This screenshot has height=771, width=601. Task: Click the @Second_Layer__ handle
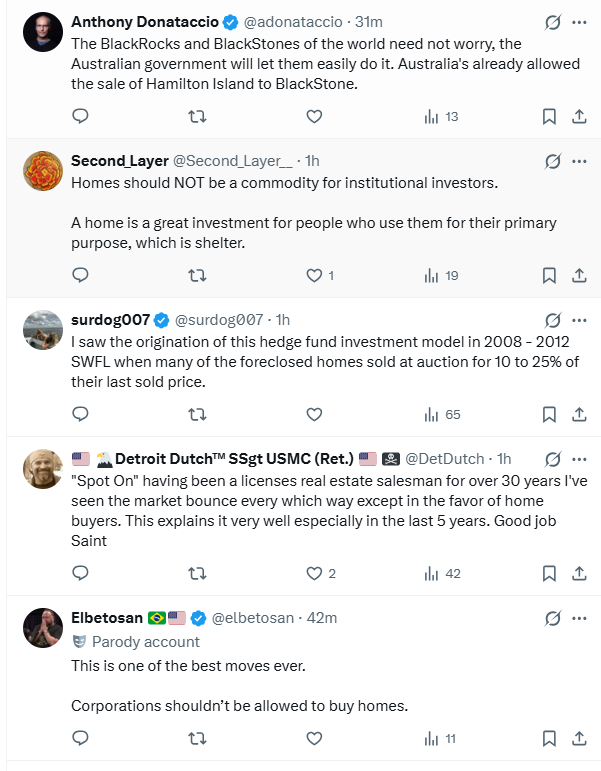point(233,161)
